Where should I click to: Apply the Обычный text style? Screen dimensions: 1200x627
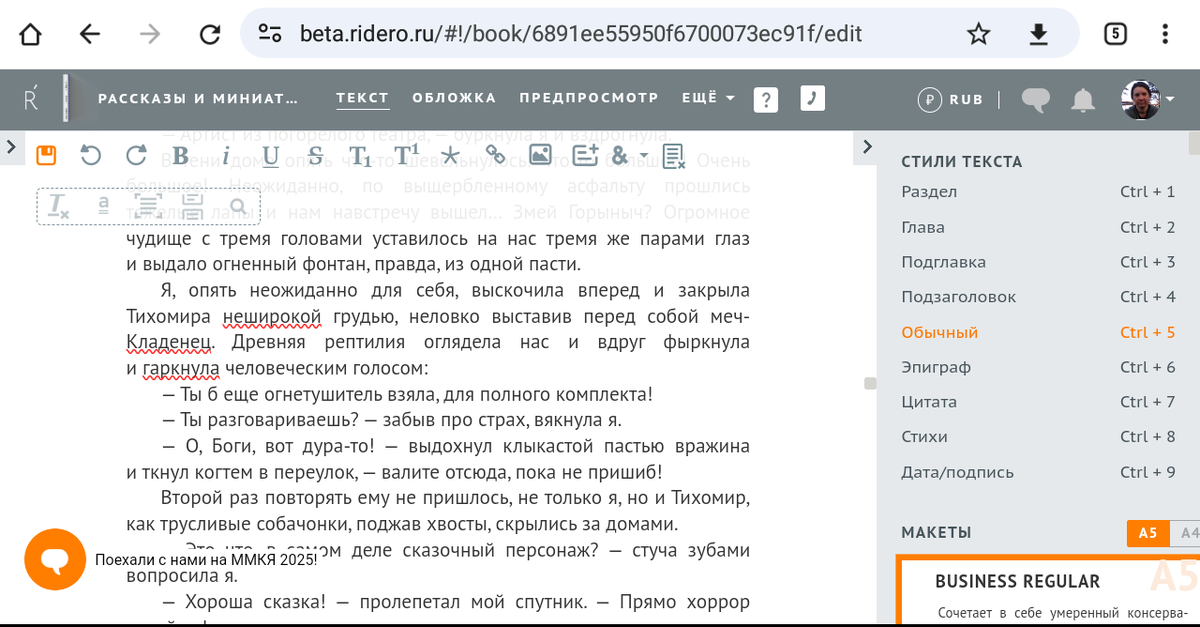[1038, 332]
